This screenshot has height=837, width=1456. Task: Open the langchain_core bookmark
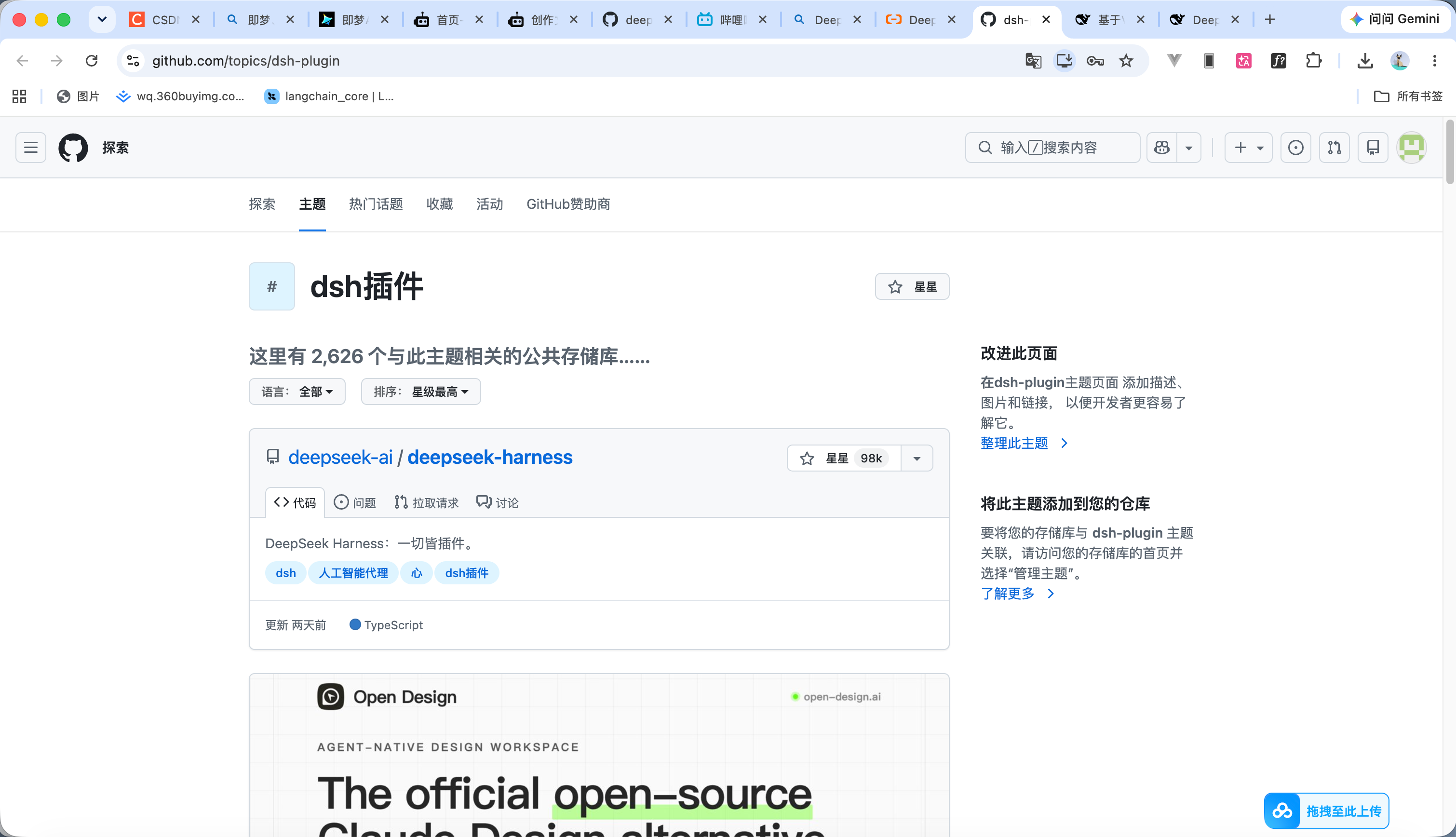(x=329, y=96)
